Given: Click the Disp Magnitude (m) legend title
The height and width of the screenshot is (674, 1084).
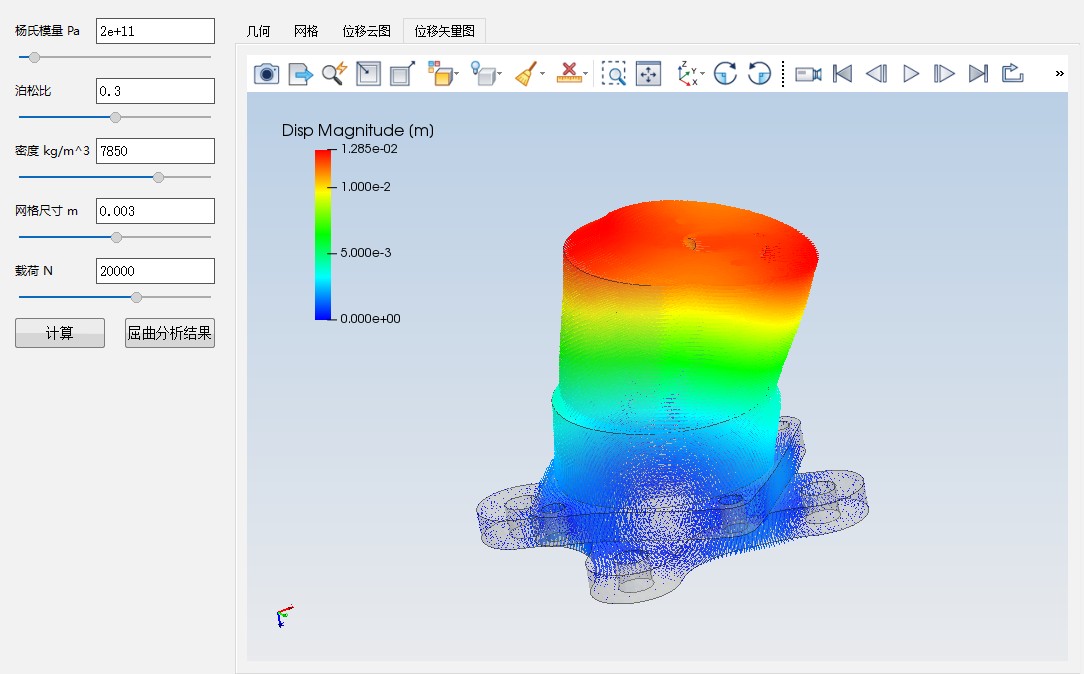Looking at the screenshot, I should (x=357, y=131).
